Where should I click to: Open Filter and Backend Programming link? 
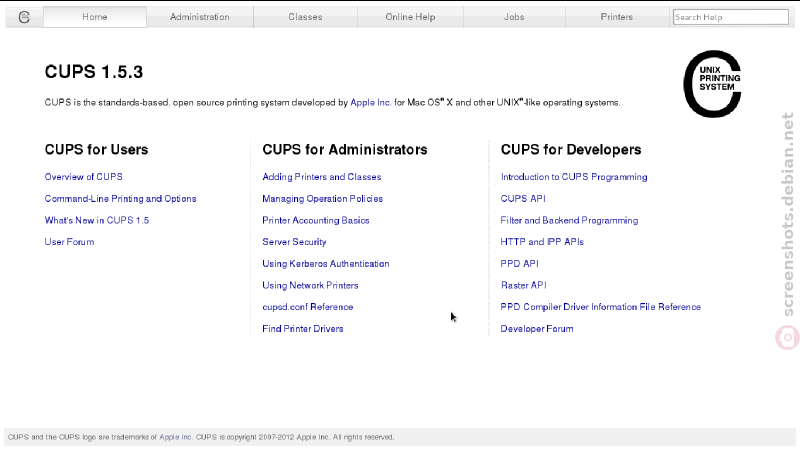click(x=569, y=220)
